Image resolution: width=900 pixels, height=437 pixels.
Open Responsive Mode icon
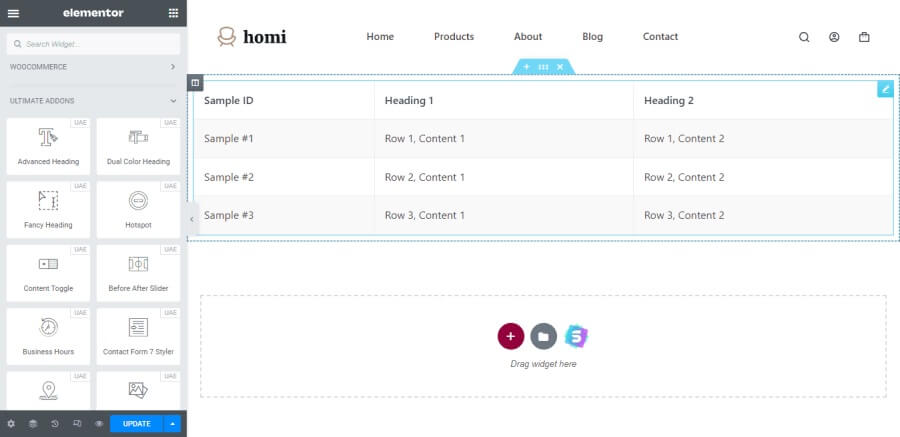pyautogui.click(x=77, y=424)
